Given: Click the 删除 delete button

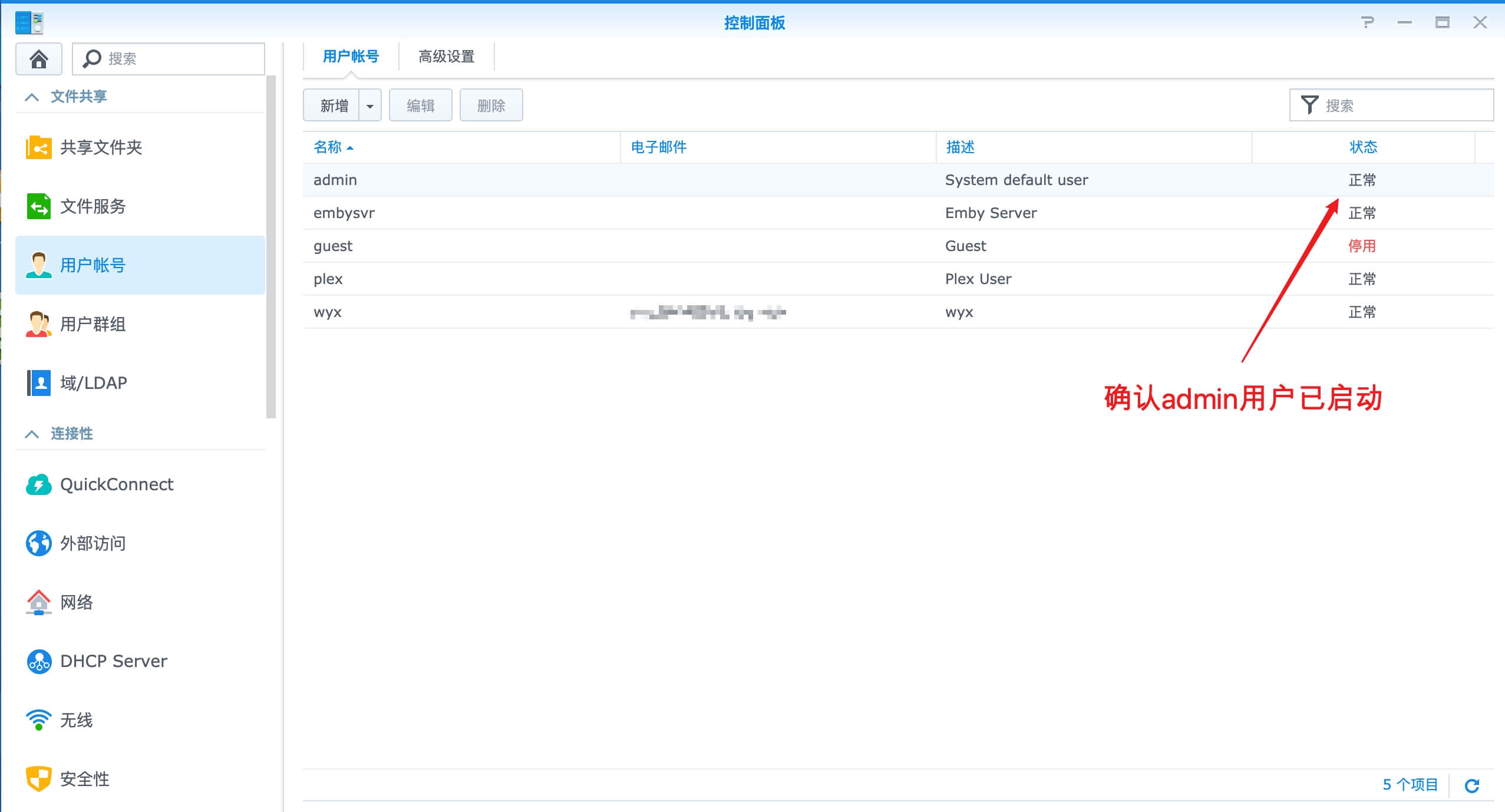Looking at the screenshot, I should click(491, 104).
